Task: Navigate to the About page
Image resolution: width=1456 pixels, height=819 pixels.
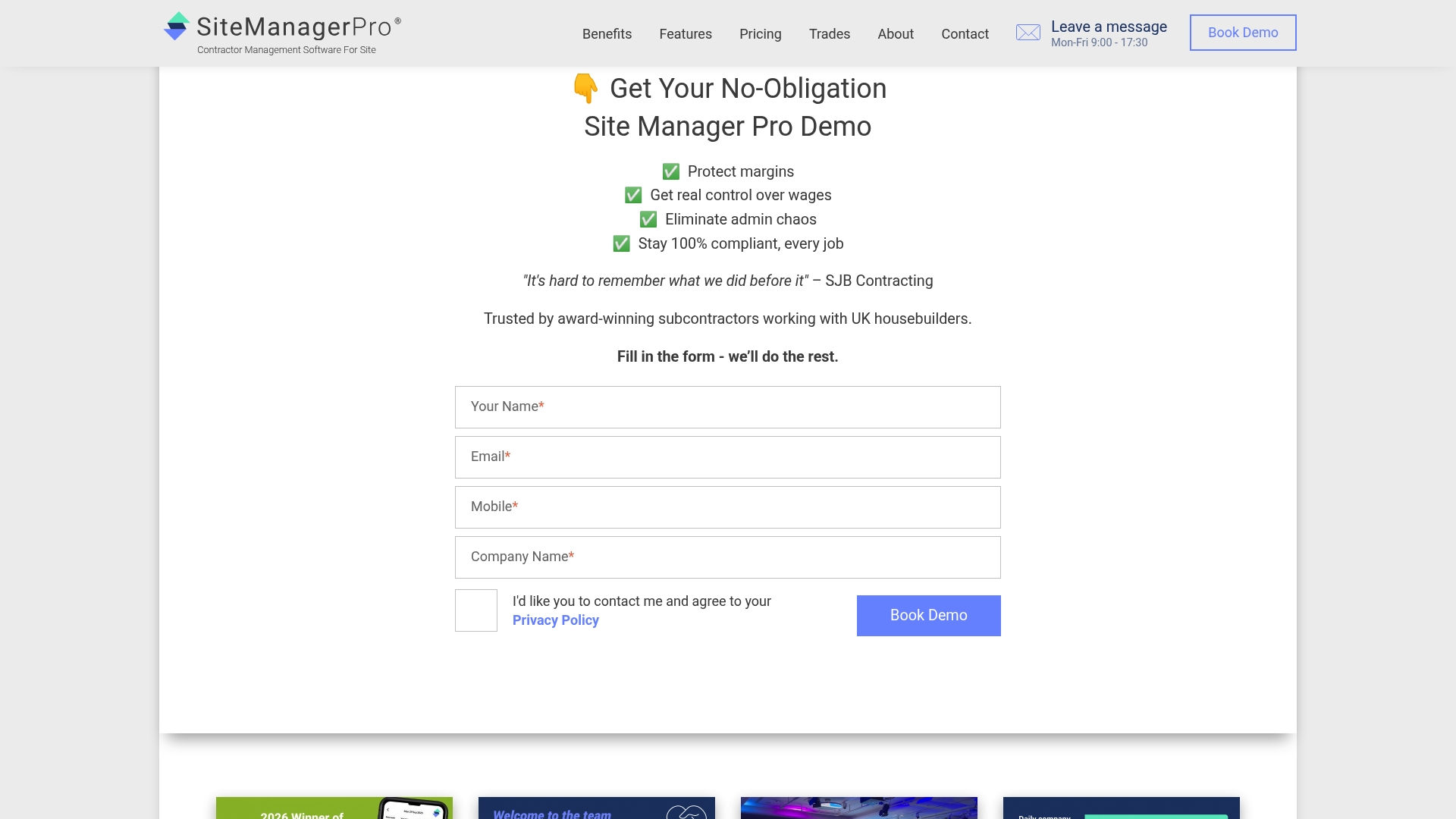Action: pyautogui.click(x=896, y=34)
